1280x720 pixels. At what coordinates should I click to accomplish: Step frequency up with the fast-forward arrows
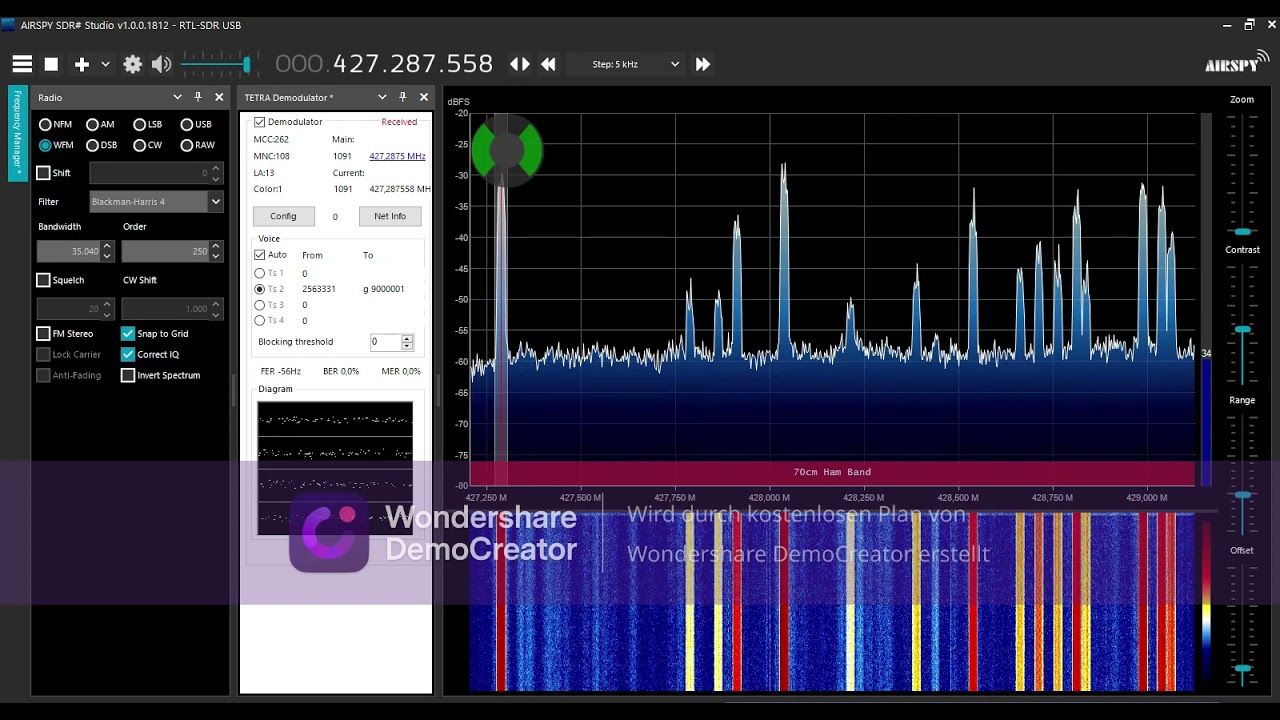point(703,64)
